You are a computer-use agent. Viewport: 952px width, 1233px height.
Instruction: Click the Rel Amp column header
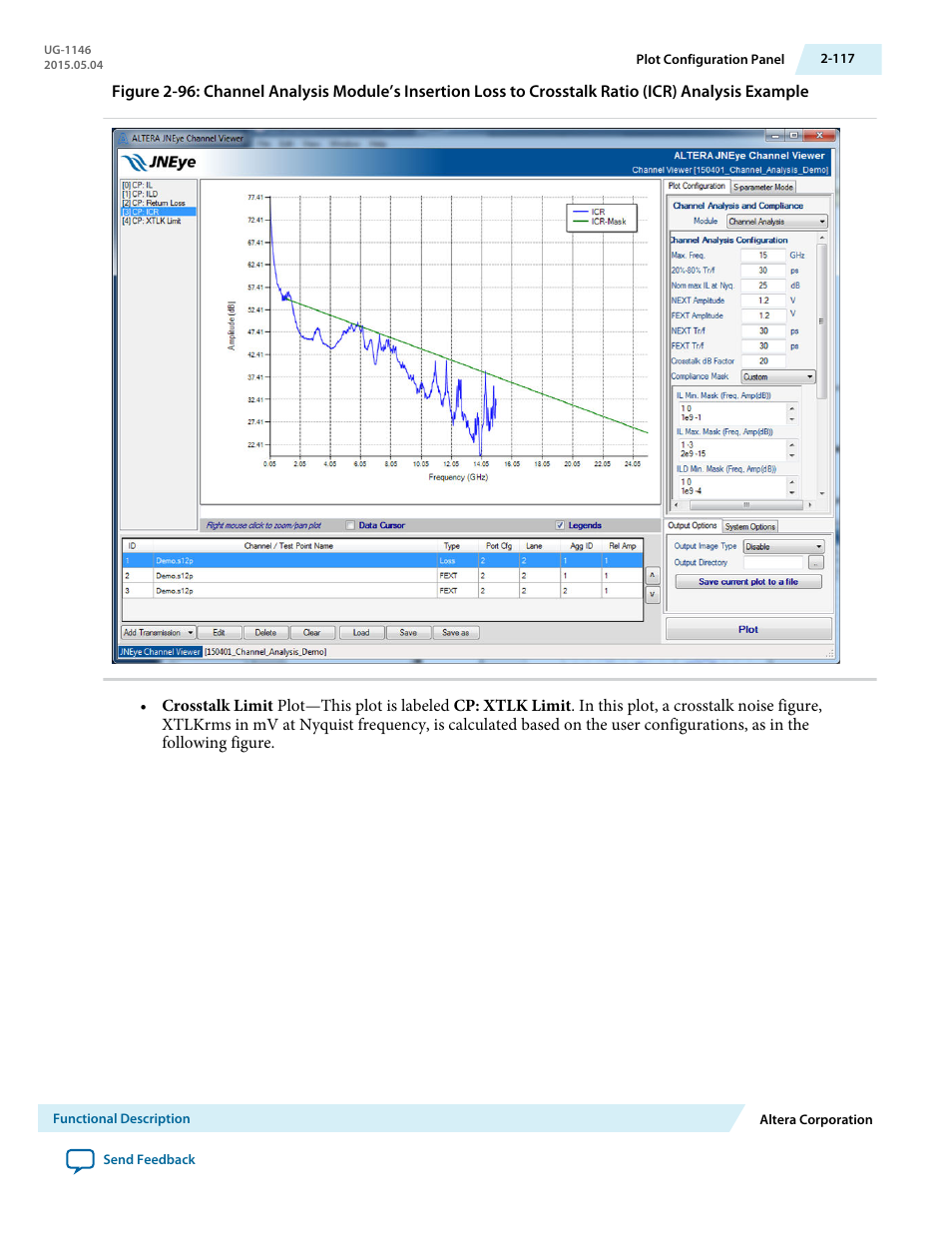(623, 546)
